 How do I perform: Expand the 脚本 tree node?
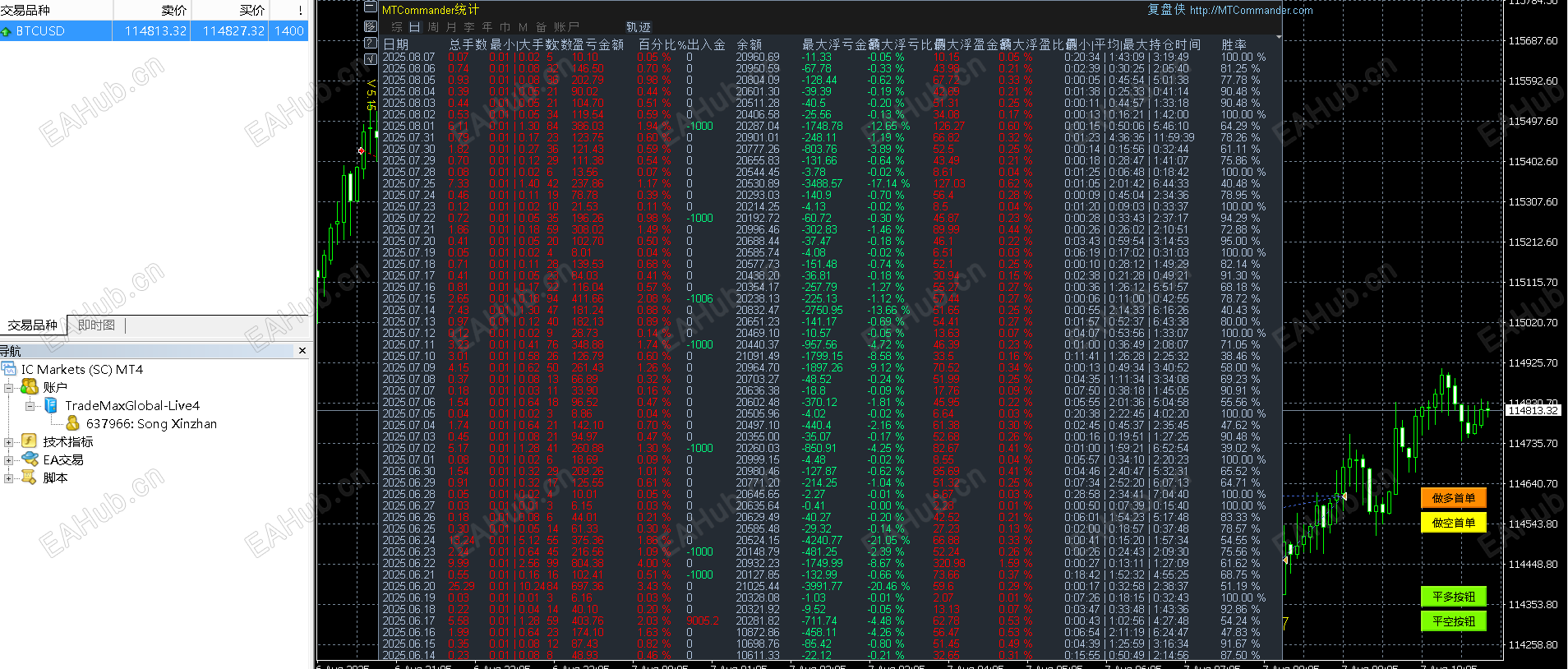pos(9,478)
